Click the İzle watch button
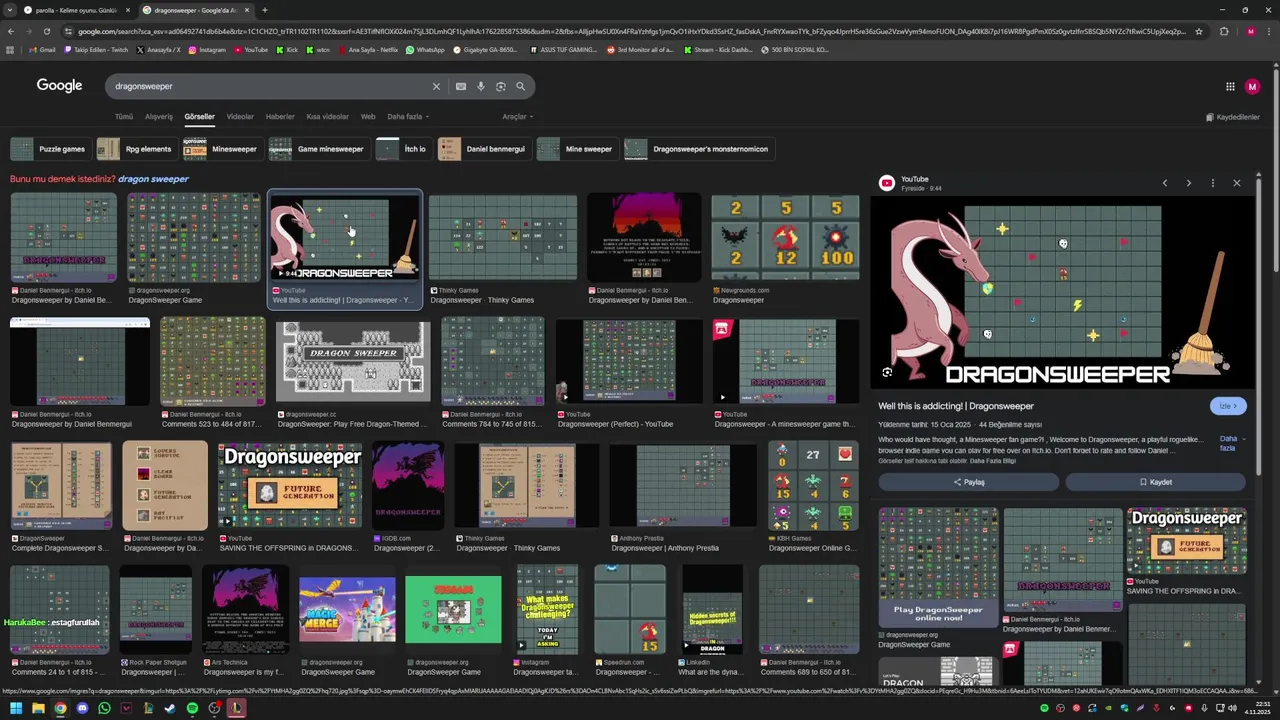This screenshot has width=1280, height=720. point(1228,406)
